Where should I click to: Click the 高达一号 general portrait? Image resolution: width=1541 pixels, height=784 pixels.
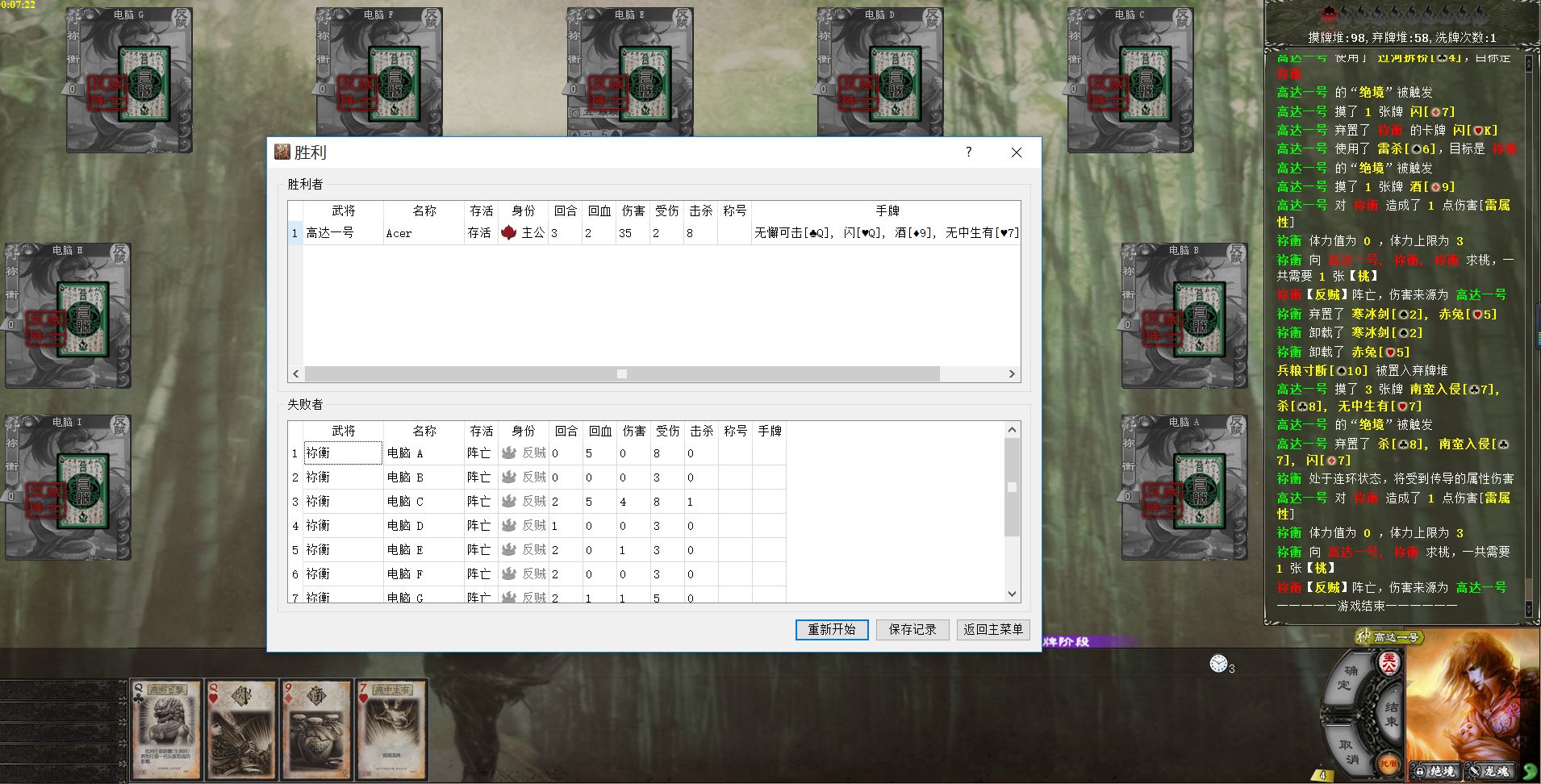pyautogui.click(x=1472, y=702)
